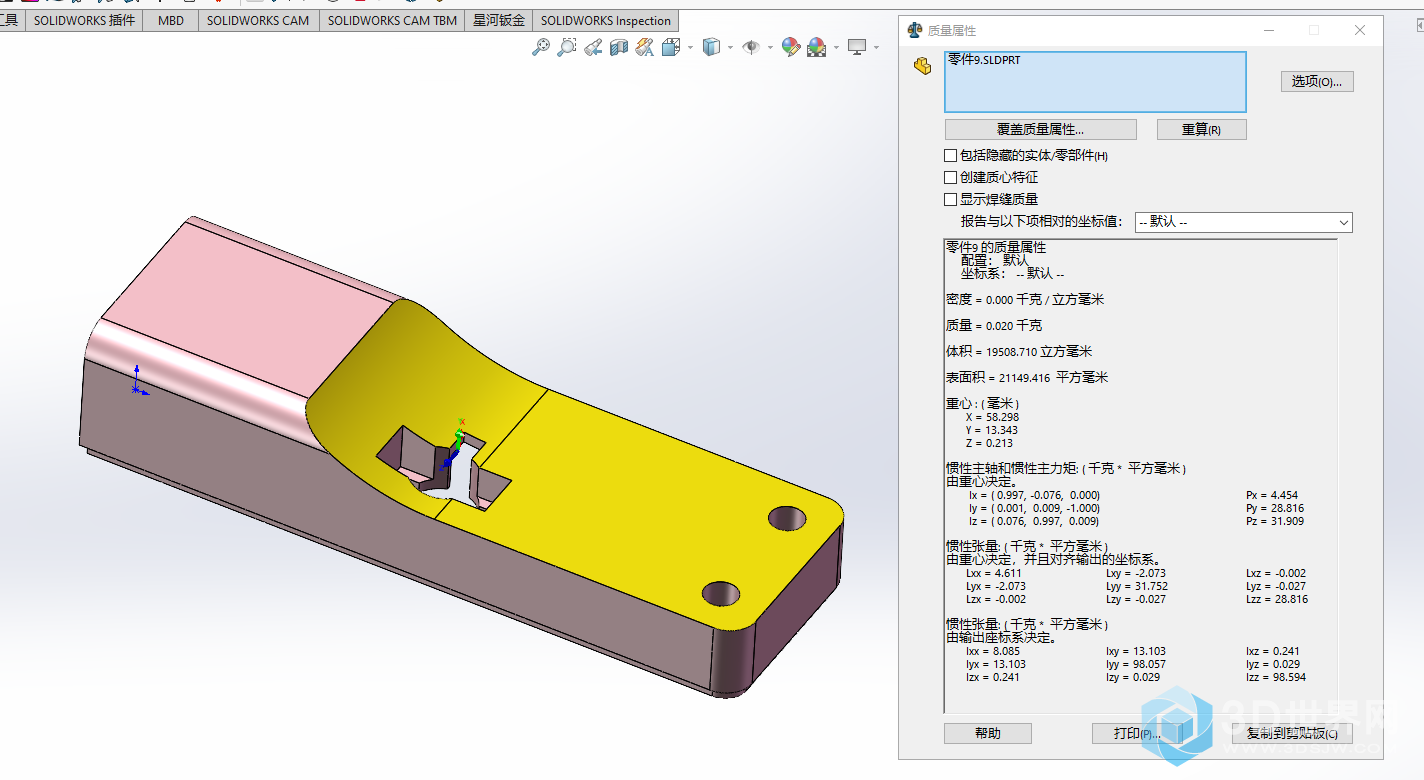Screen dimensions: 1424x780
Task: Click the 质量 = 0.020 千克 line
Action: coord(994,325)
